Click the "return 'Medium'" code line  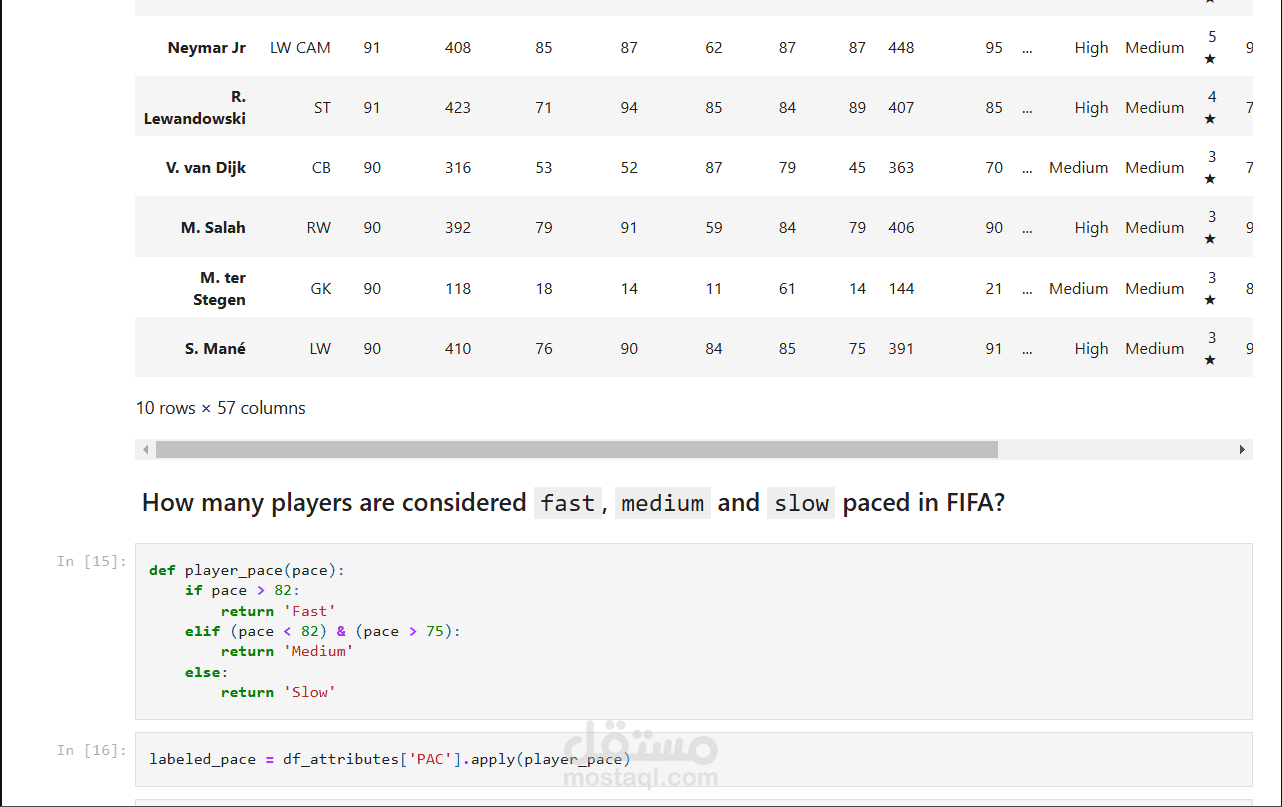point(287,651)
